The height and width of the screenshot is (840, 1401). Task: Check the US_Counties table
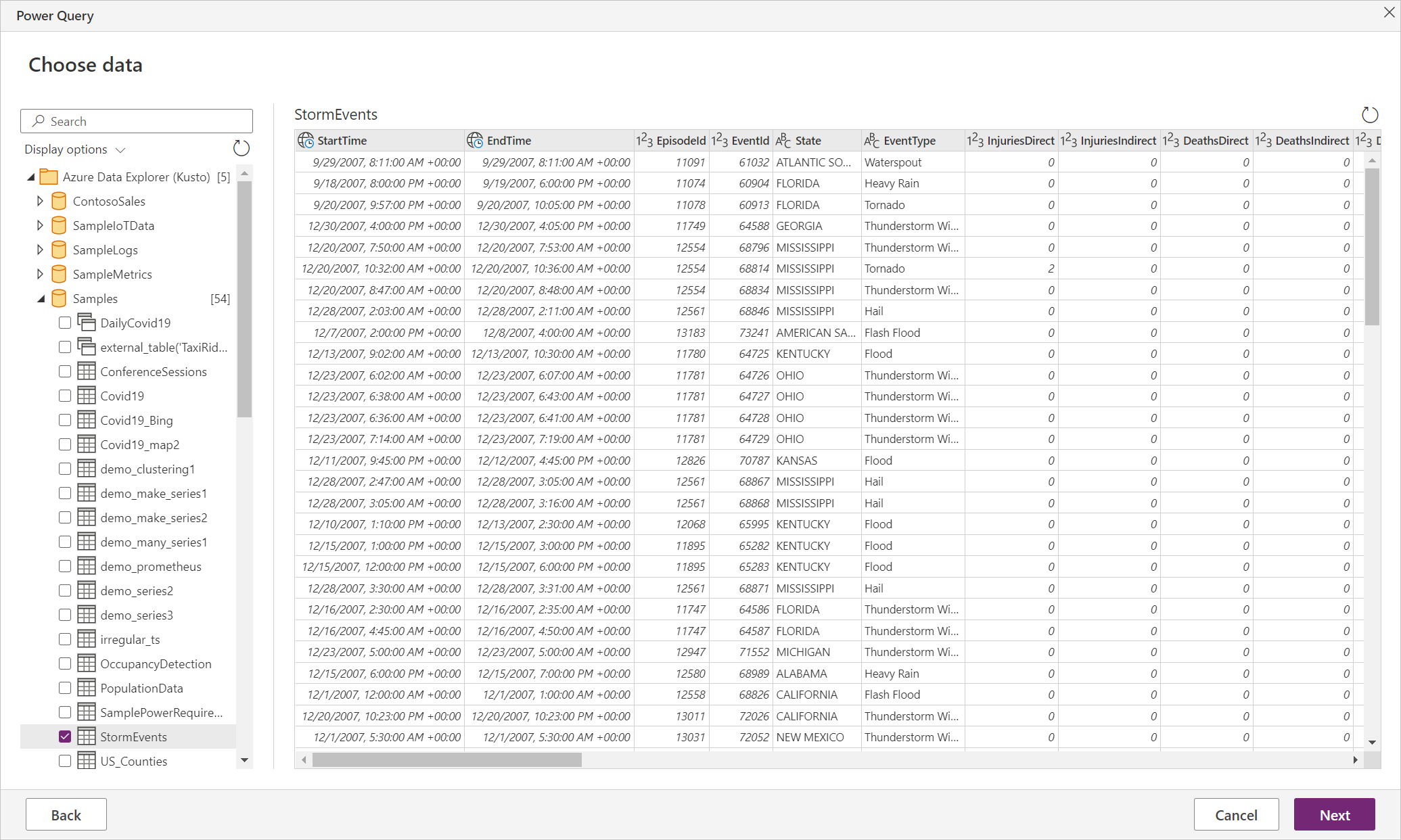click(64, 760)
